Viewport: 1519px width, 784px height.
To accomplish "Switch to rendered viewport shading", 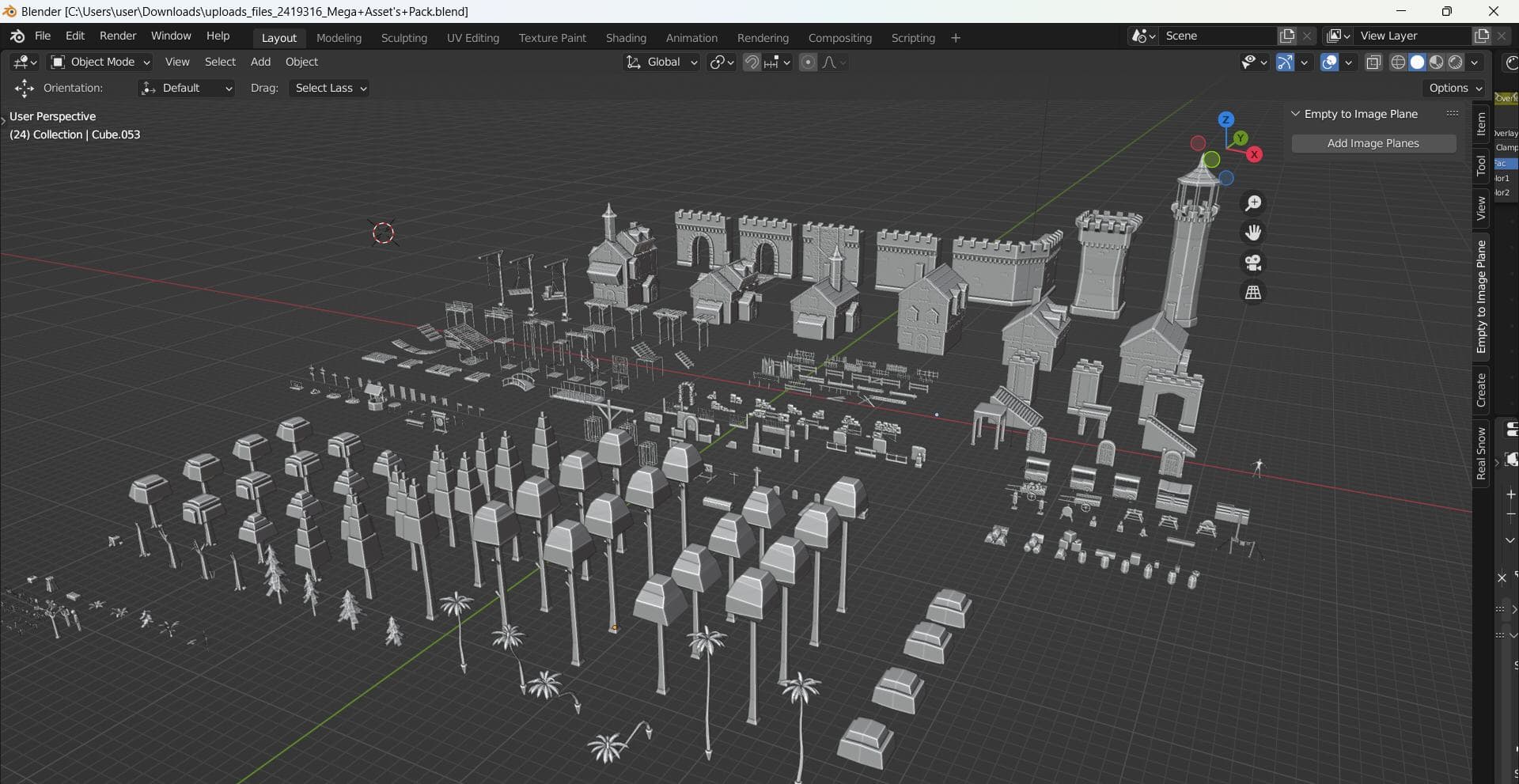I will [x=1455, y=62].
